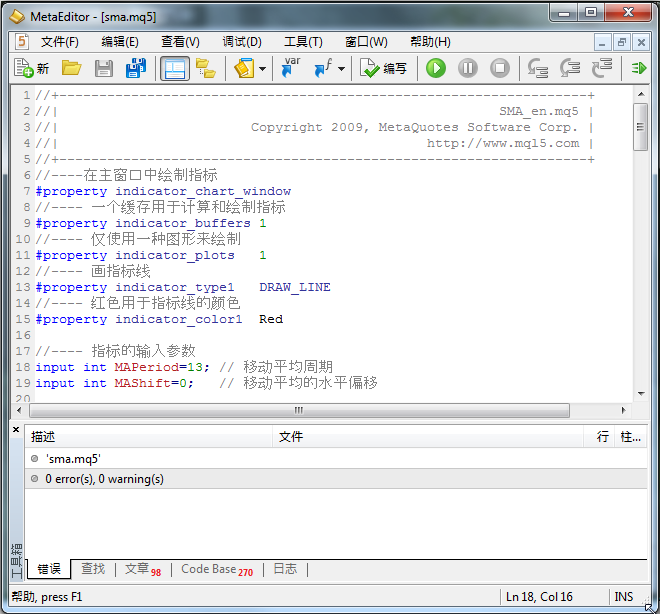Image resolution: width=660 pixels, height=615 pixels.
Task: Start debugging with the green play icon
Action: [436, 68]
